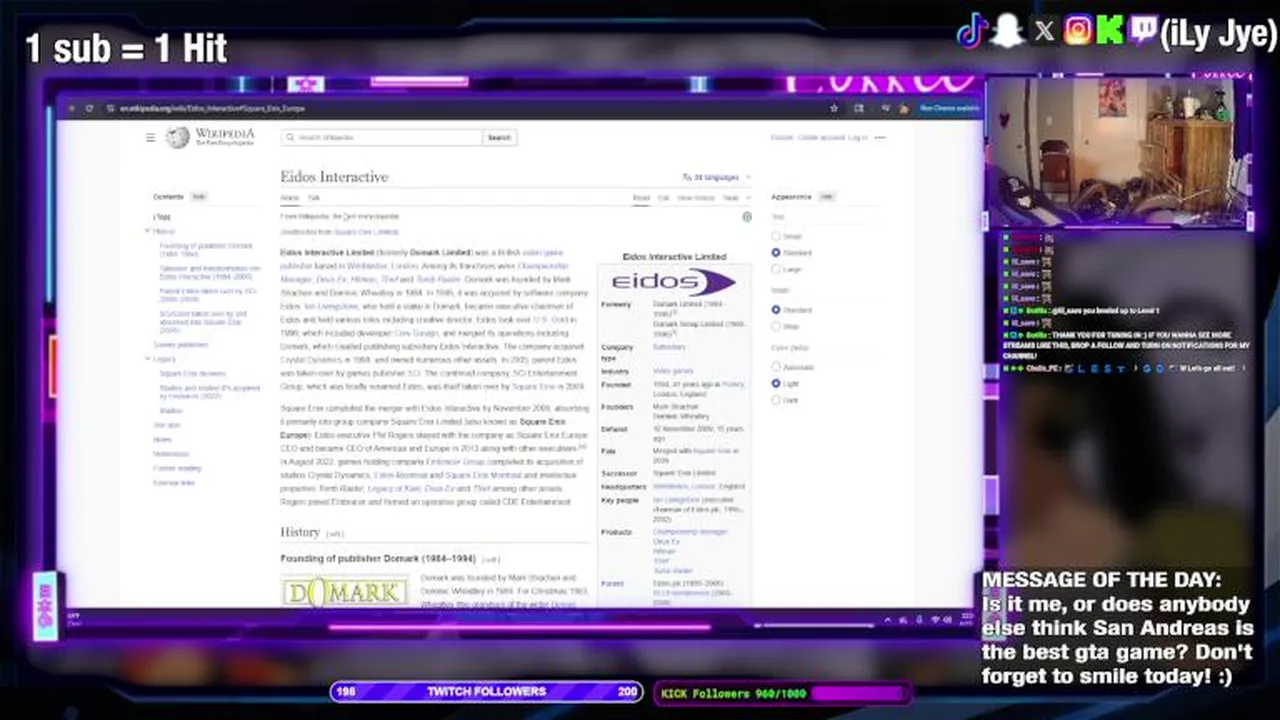Screen dimensions: 1280x720
Task: Click the page protection lock icon under the tabs
Action: (x=747, y=216)
